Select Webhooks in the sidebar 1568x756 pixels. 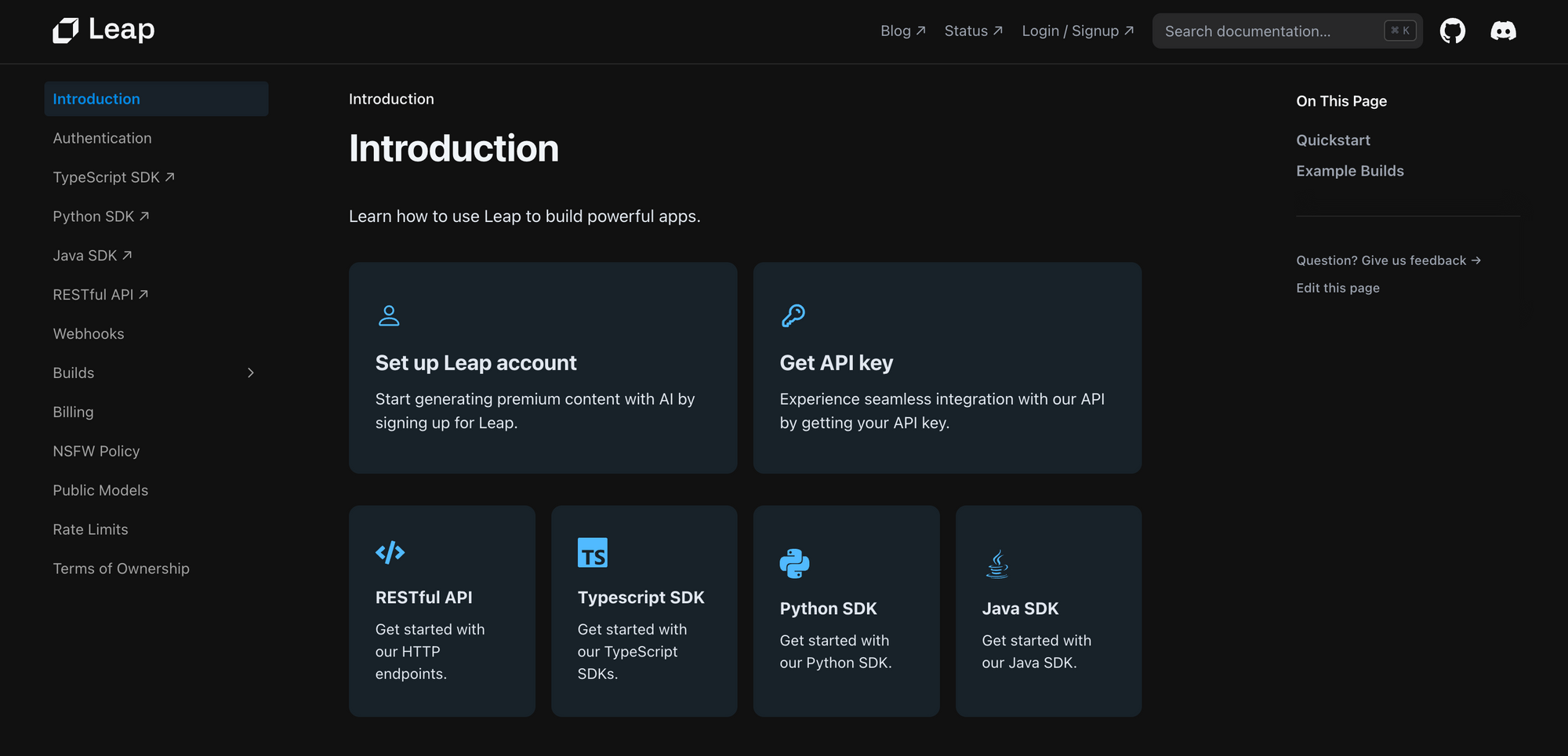click(x=89, y=334)
